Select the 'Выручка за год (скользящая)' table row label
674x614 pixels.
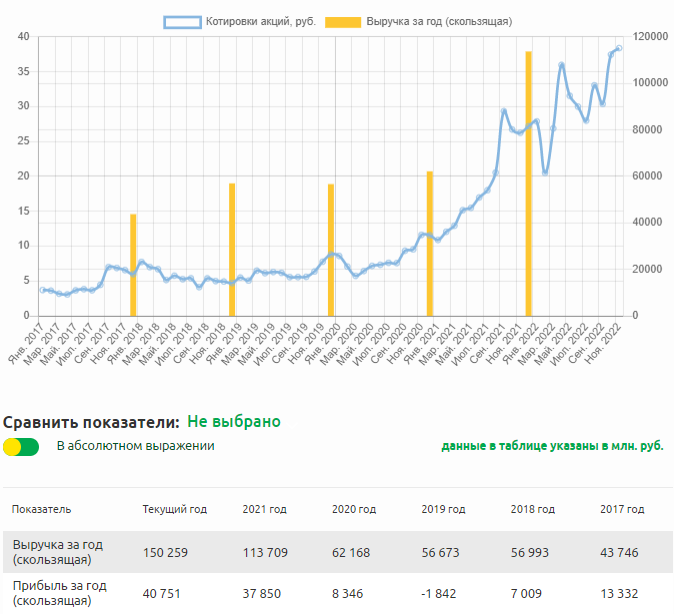(x=58, y=552)
